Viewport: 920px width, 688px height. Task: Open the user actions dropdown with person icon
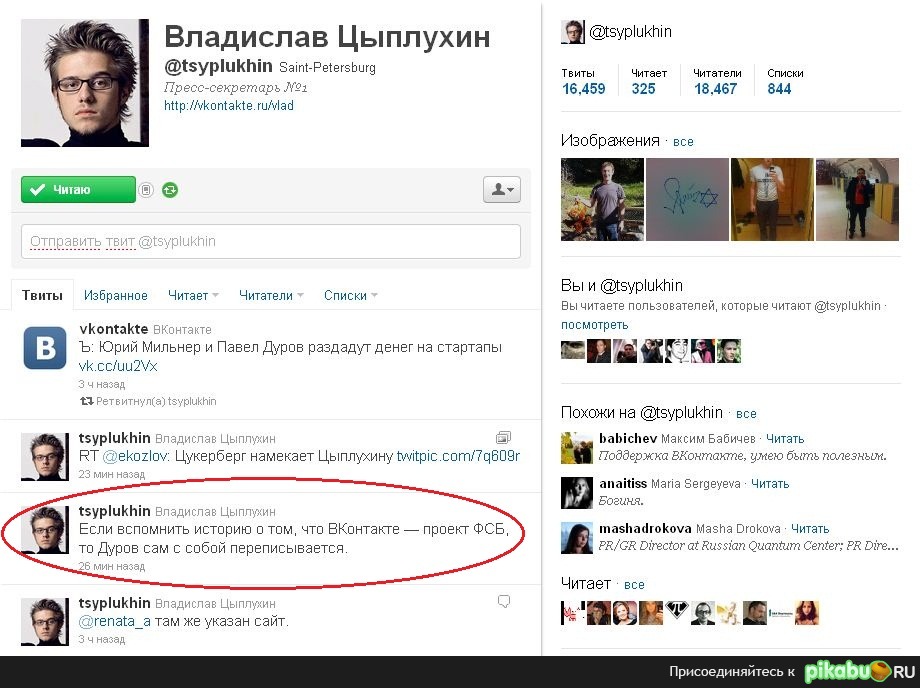pos(502,189)
